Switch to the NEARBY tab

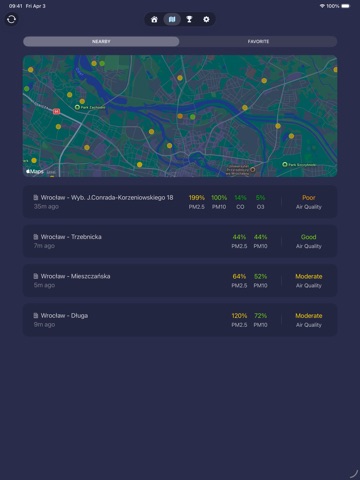click(x=101, y=42)
